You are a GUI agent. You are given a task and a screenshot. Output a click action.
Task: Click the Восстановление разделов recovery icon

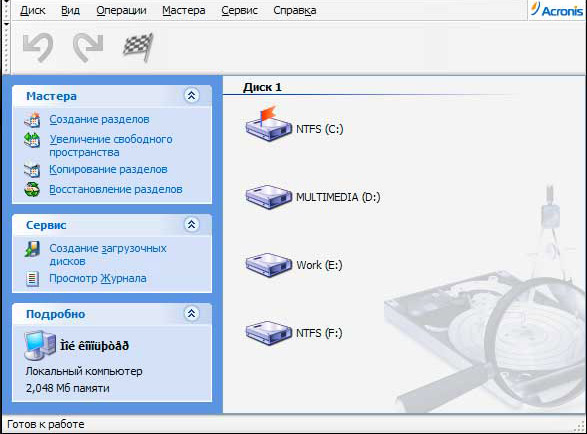(32, 189)
